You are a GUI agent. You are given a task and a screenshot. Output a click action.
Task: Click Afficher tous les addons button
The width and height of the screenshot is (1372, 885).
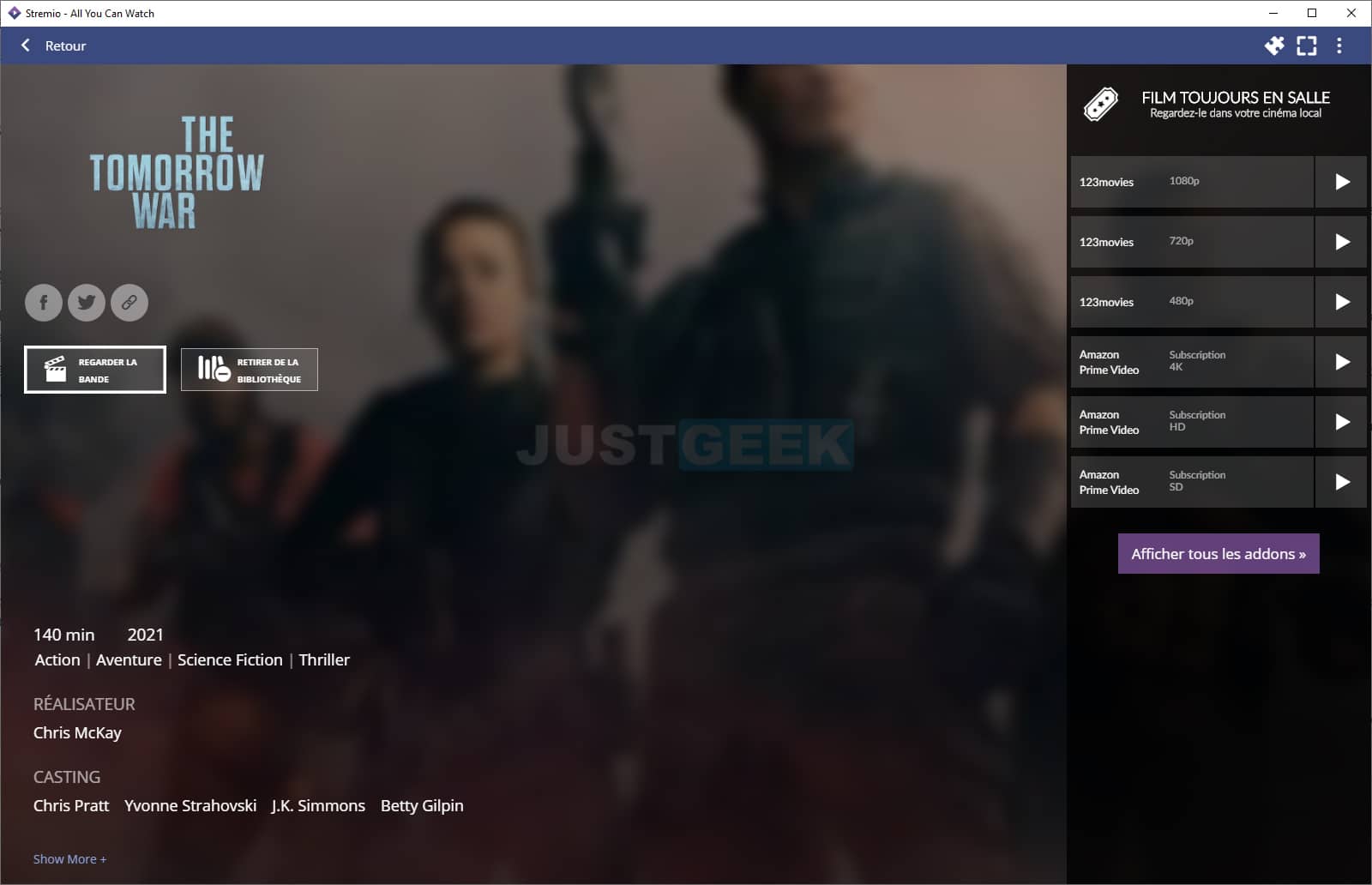click(1219, 554)
